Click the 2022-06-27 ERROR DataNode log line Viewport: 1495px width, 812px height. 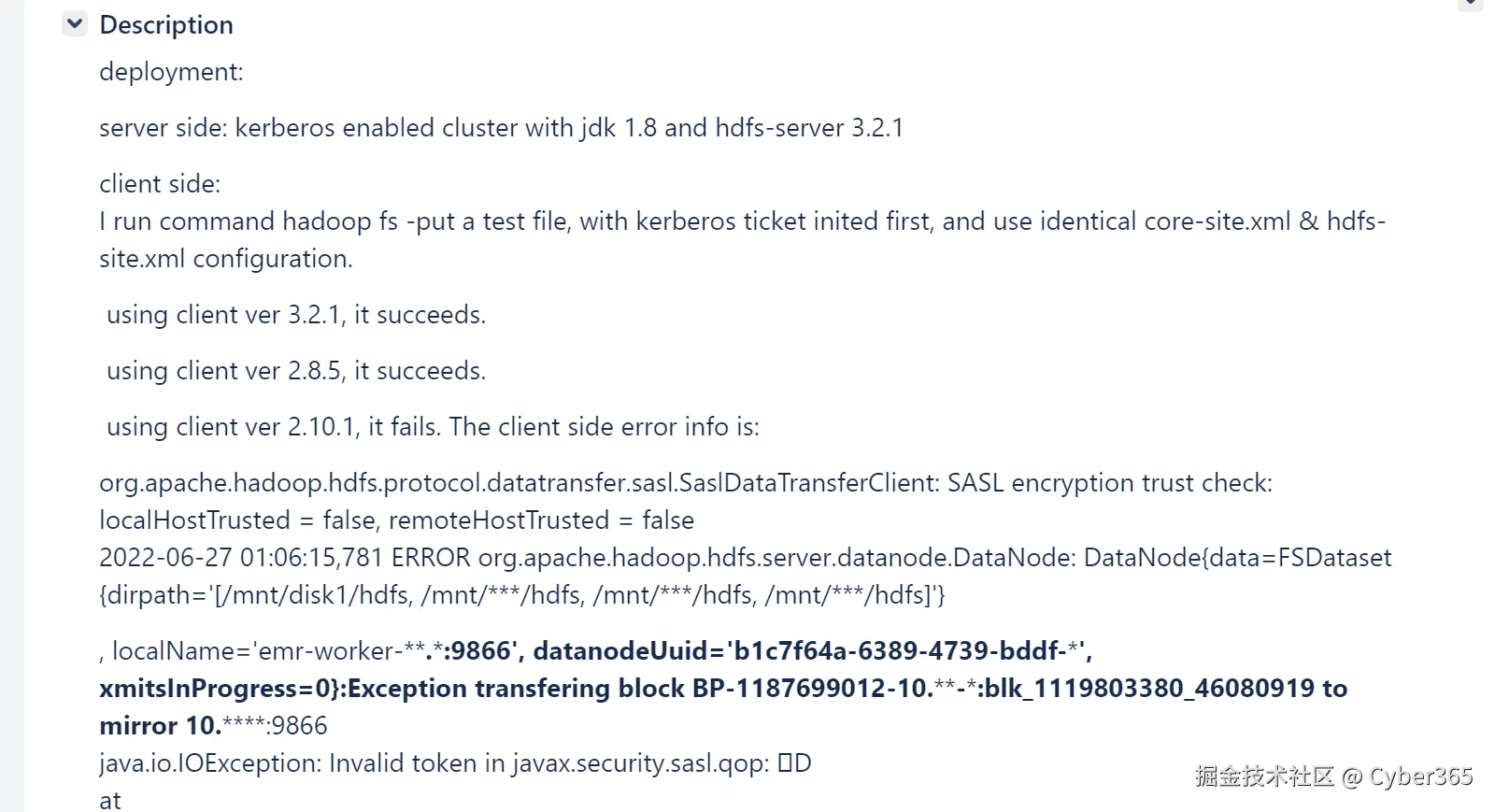(745, 558)
